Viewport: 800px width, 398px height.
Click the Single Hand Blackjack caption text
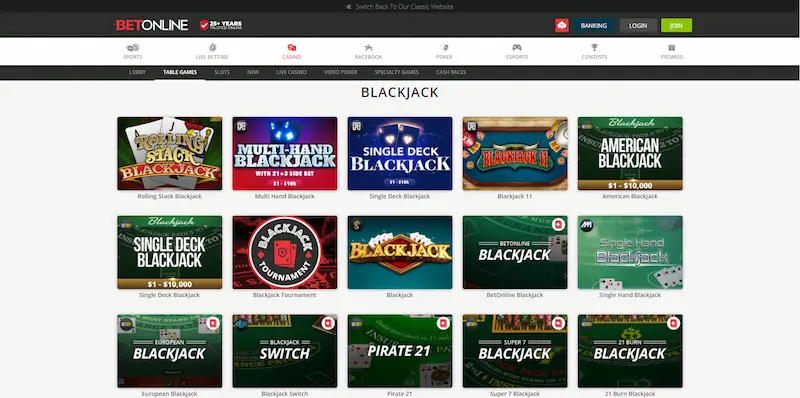[630, 295]
